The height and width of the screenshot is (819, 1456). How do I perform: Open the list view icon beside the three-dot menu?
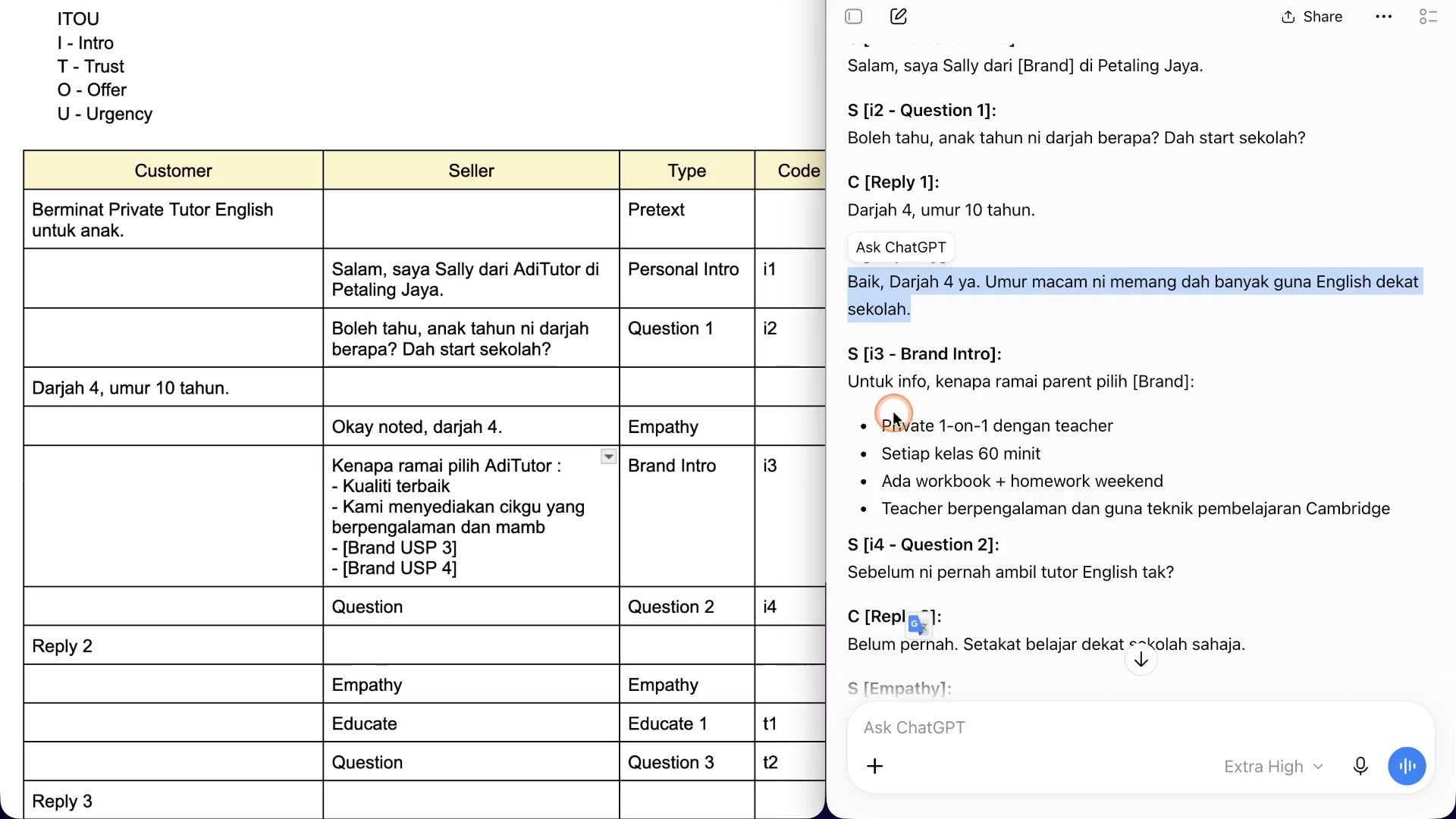coord(1428,17)
